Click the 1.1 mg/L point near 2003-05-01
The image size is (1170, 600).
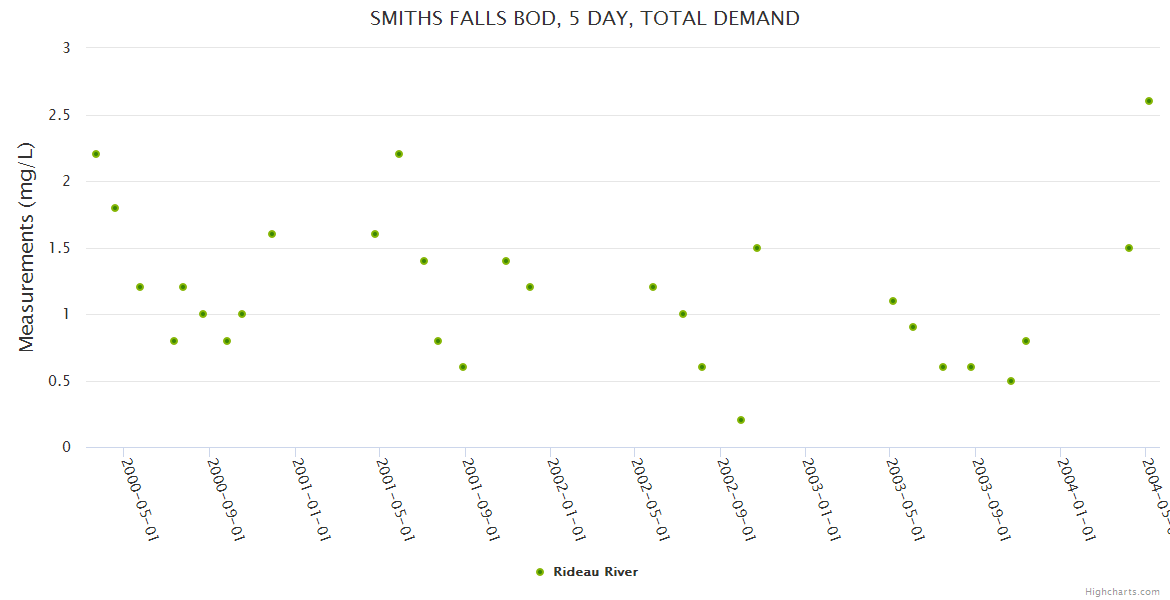click(x=893, y=301)
